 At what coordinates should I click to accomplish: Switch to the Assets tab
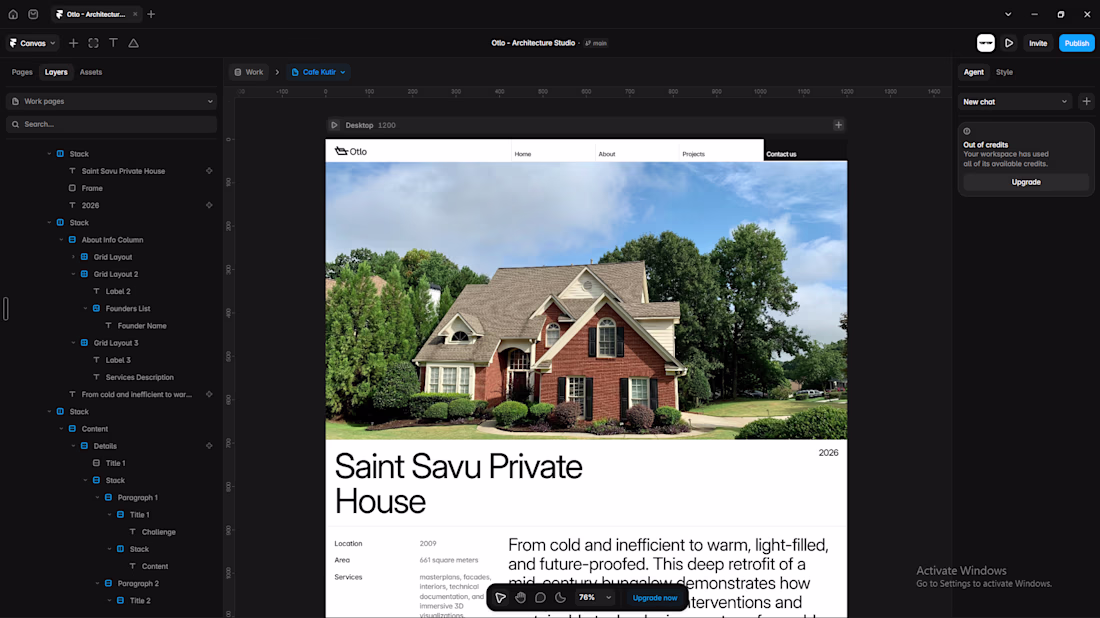[x=90, y=72]
